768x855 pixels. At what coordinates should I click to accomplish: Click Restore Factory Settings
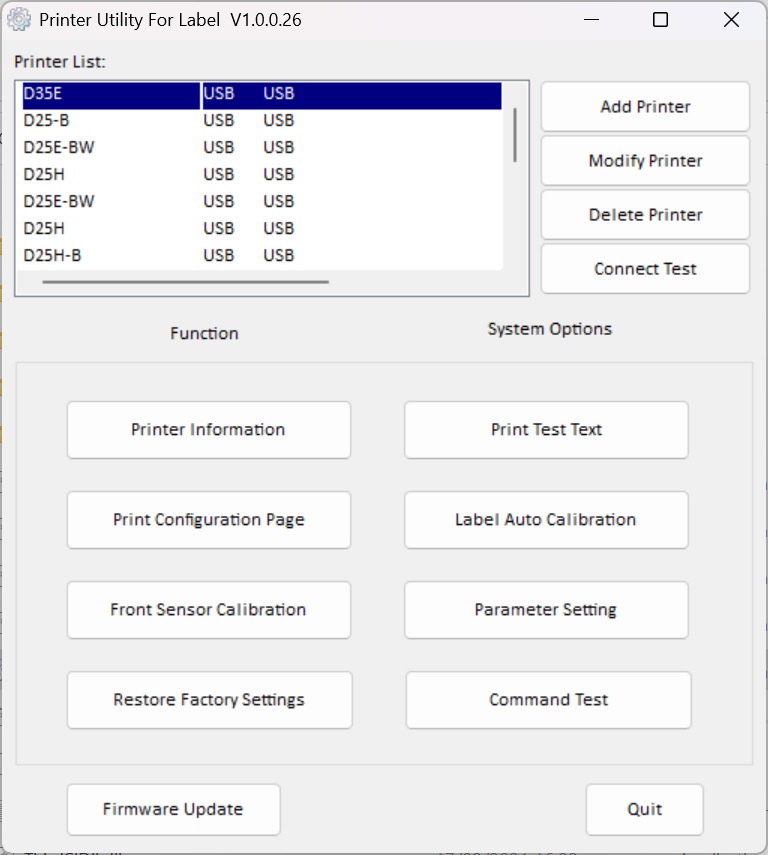pos(209,700)
